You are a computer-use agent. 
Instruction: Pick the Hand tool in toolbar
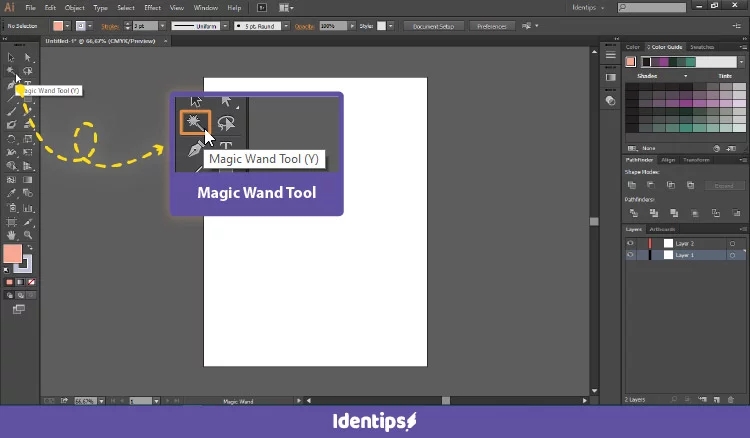tap(11, 234)
